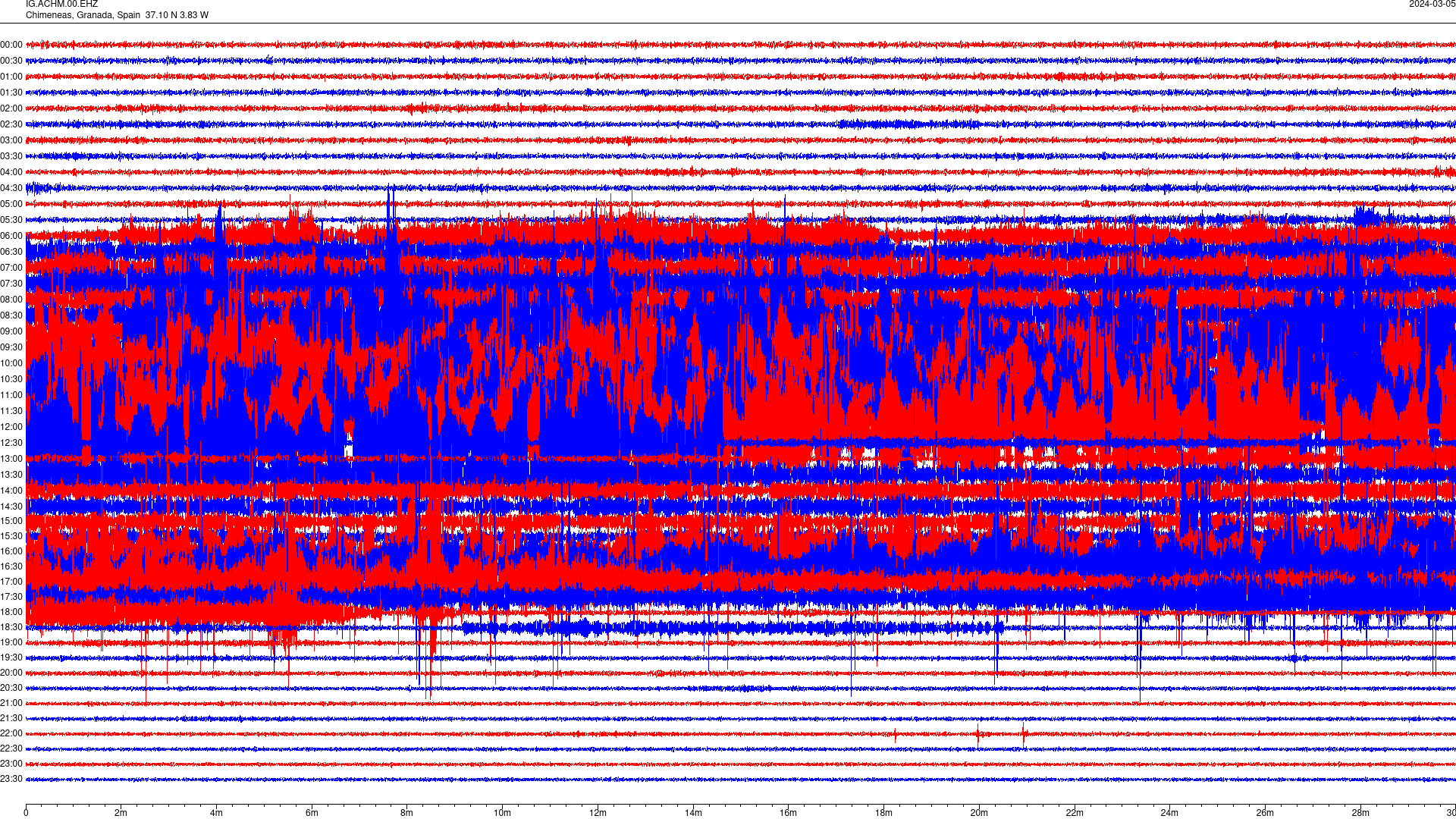Select the 10:30 time row label
Viewport: 1456px width, 819px height.
point(11,379)
